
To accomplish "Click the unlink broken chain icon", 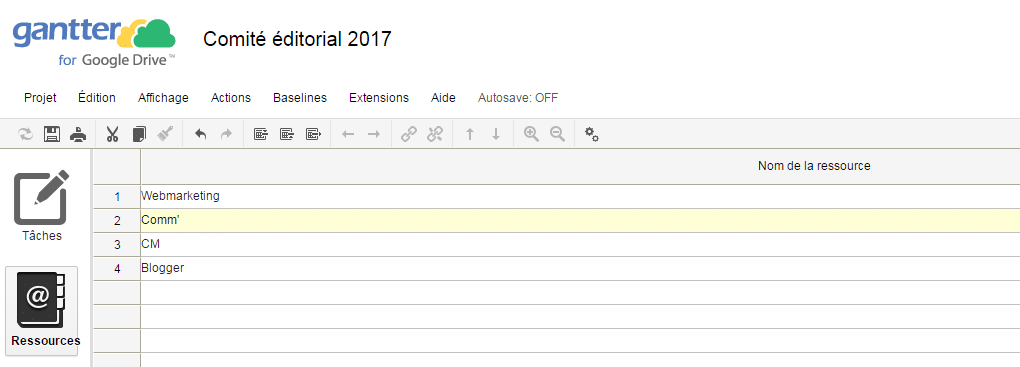I will pyautogui.click(x=435, y=135).
